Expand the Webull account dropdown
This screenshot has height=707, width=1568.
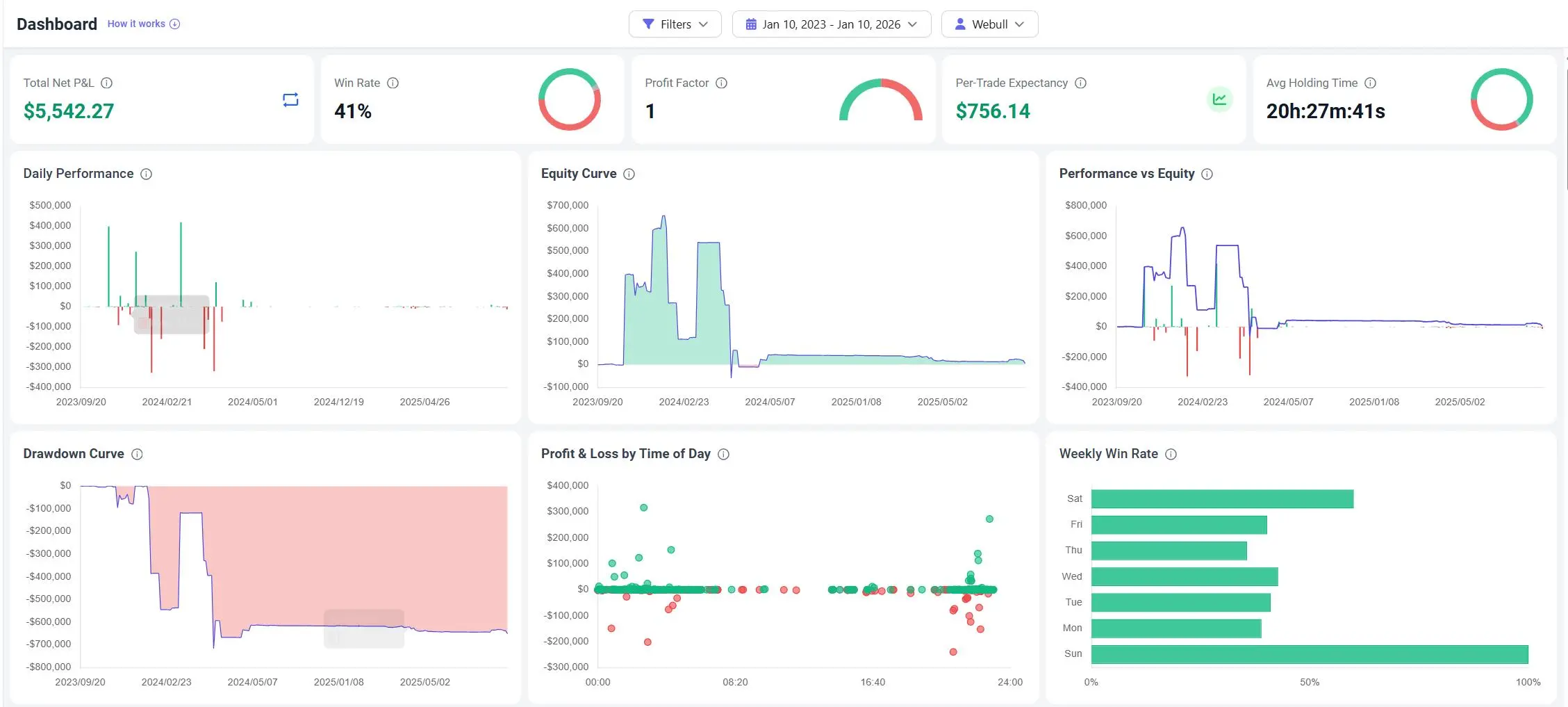pos(989,24)
